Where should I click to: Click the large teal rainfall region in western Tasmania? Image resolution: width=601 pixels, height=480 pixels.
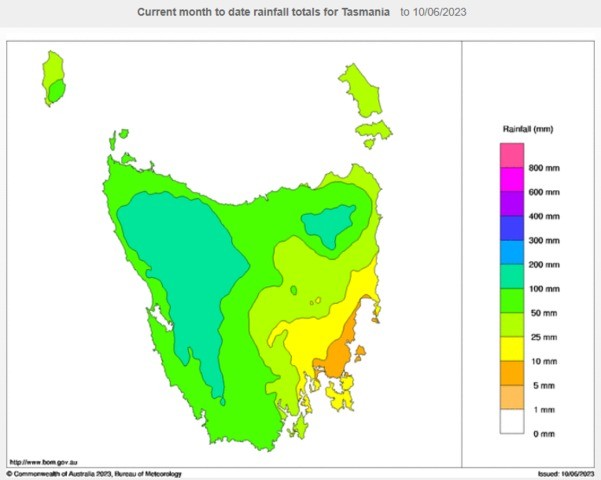point(185,270)
